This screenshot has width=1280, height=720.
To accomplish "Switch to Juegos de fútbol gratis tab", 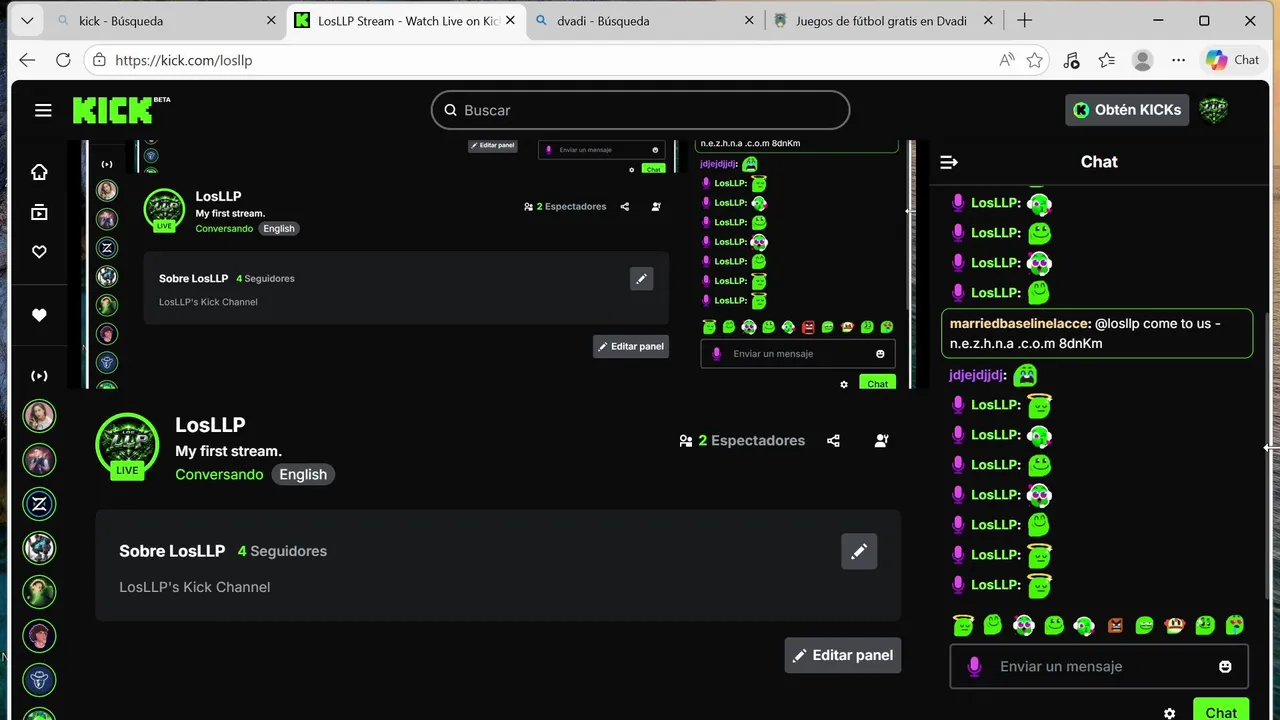I will point(884,20).
